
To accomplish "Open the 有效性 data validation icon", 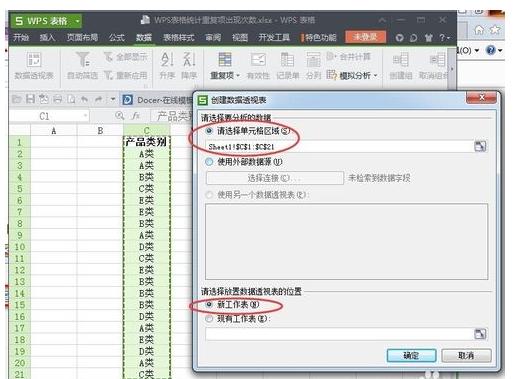I will [x=258, y=60].
